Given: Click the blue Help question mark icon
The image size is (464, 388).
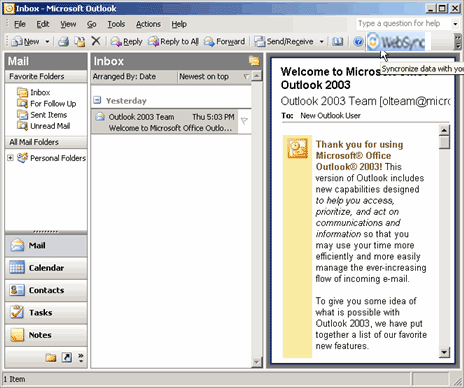Looking at the screenshot, I should click(x=358, y=42).
